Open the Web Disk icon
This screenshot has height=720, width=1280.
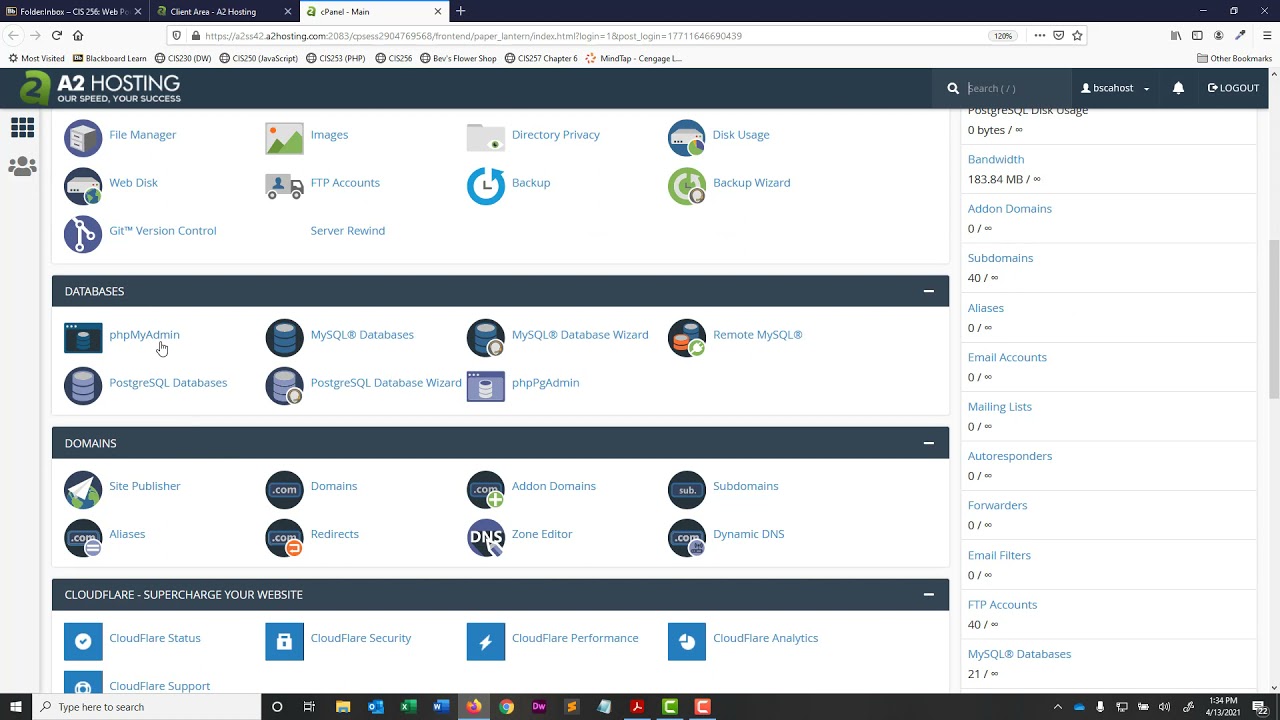coord(83,186)
